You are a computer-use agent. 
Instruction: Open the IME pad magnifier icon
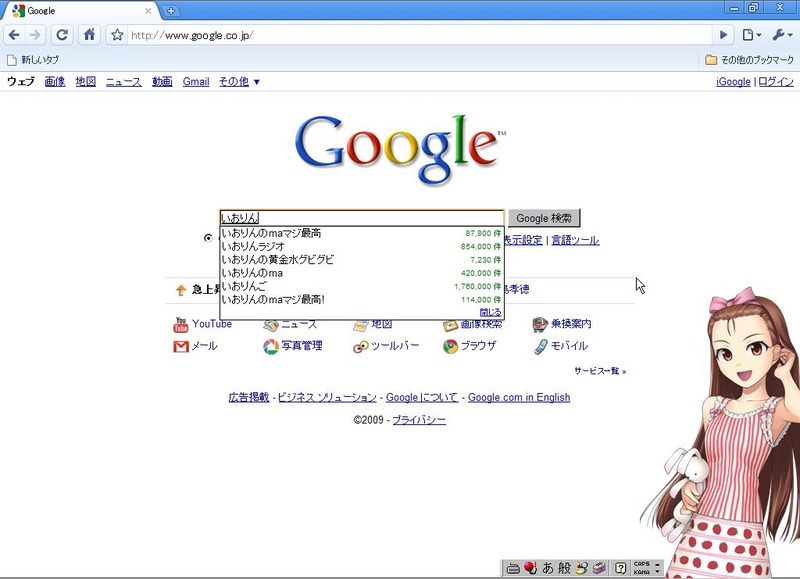[x=582, y=567]
